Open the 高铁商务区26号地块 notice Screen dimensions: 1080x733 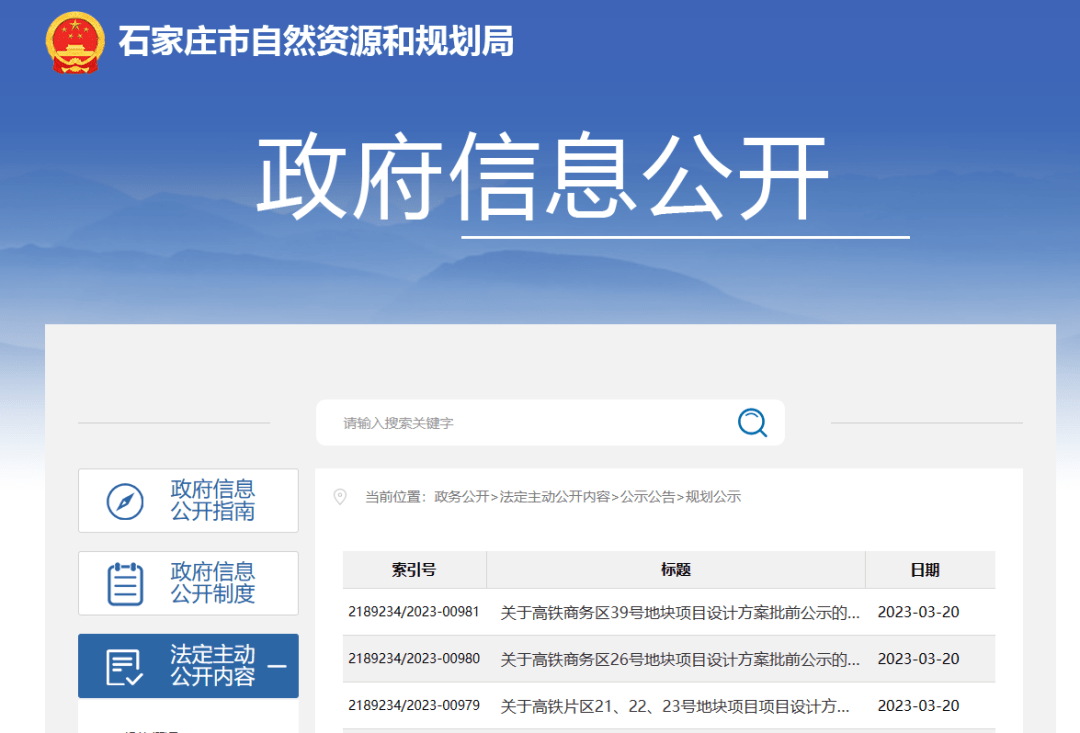pos(680,659)
